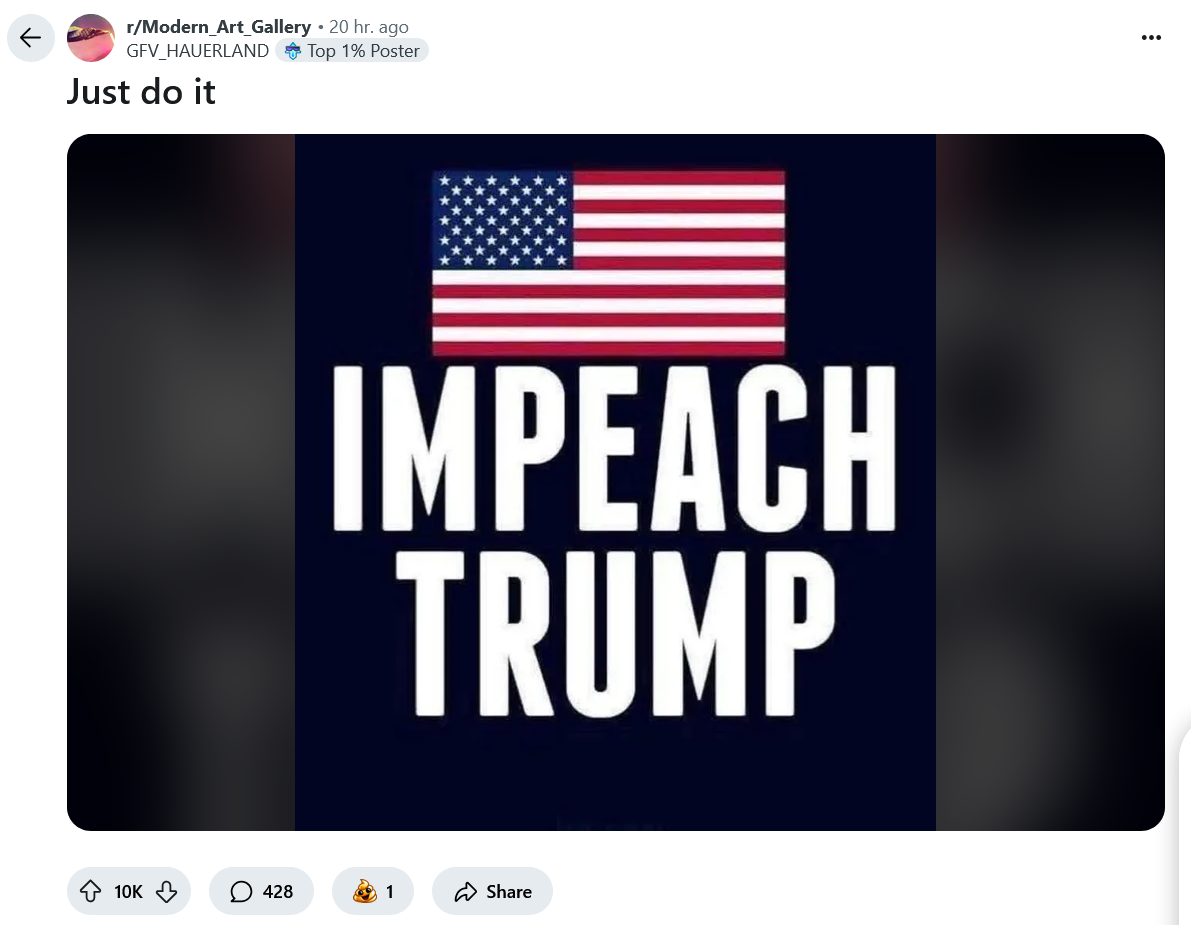The width and height of the screenshot is (1191, 925).
Task: Upvote the post with the up arrow
Action: pos(90,891)
